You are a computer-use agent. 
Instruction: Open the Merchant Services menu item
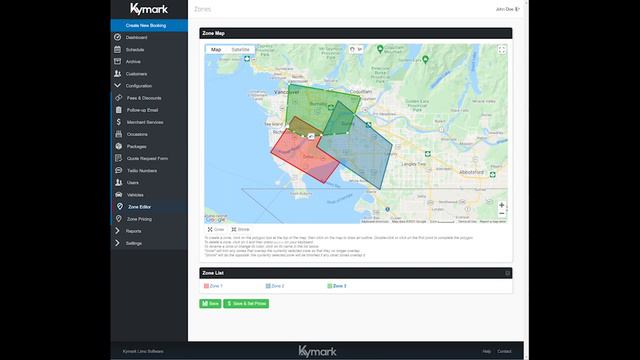(x=145, y=122)
